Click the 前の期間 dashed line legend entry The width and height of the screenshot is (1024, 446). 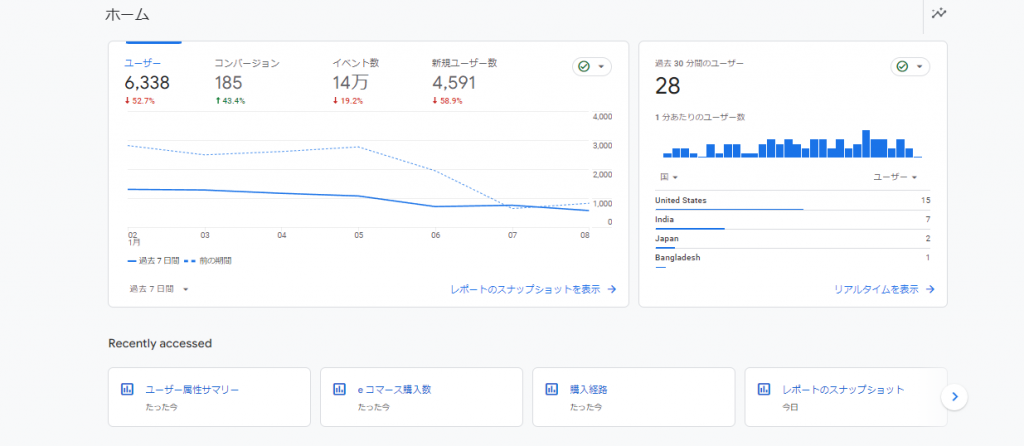207,261
